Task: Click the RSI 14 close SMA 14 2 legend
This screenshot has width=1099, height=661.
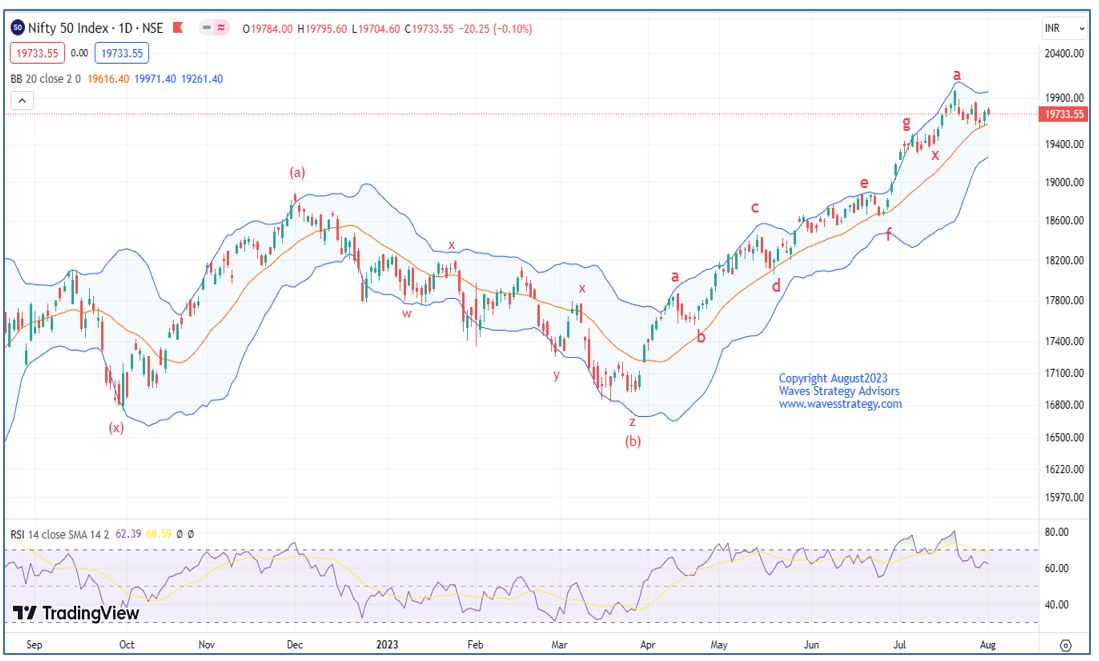Action: (60, 534)
